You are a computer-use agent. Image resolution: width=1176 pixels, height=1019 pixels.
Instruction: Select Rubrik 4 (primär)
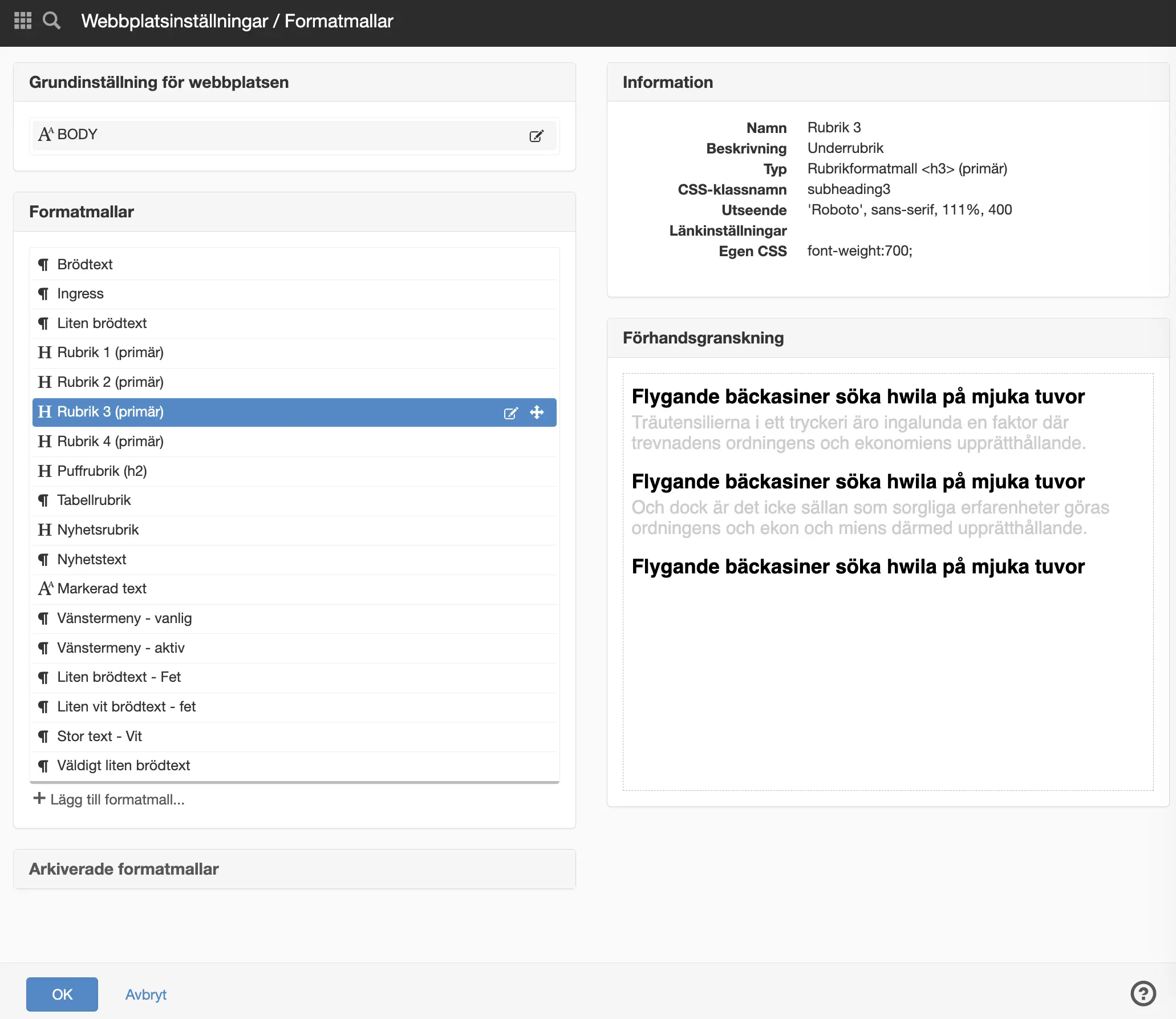tap(294, 442)
